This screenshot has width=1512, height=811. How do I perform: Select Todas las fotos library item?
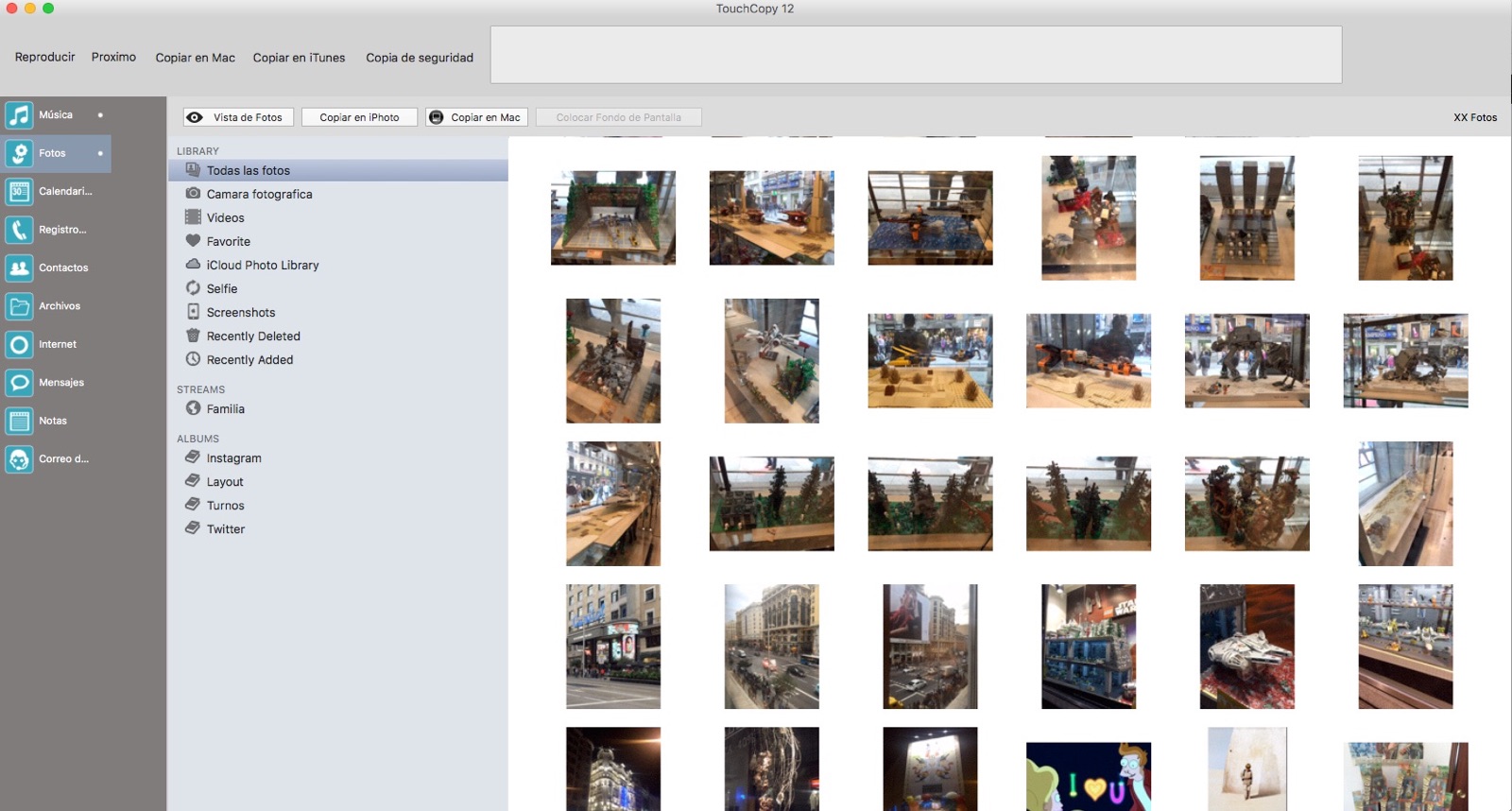pos(249,171)
